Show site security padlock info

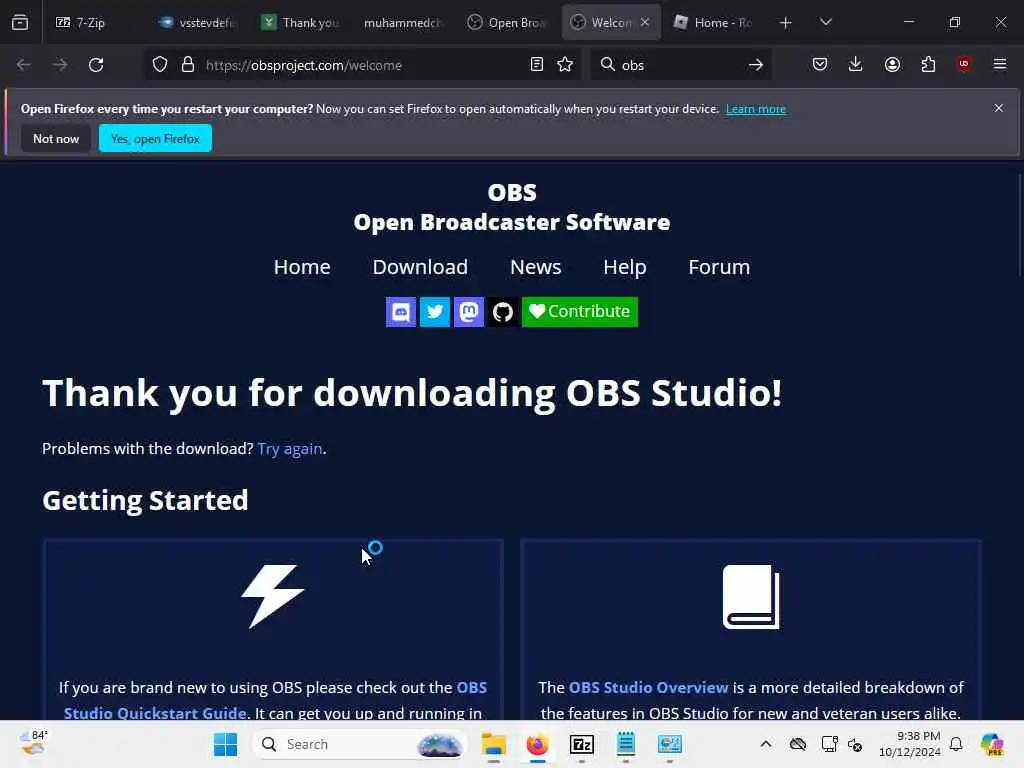(x=188, y=65)
